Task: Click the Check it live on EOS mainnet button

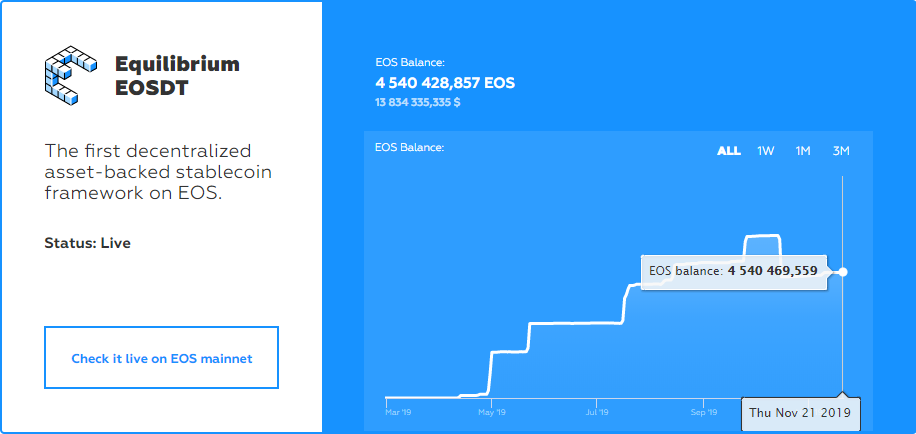Action: [x=161, y=358]
